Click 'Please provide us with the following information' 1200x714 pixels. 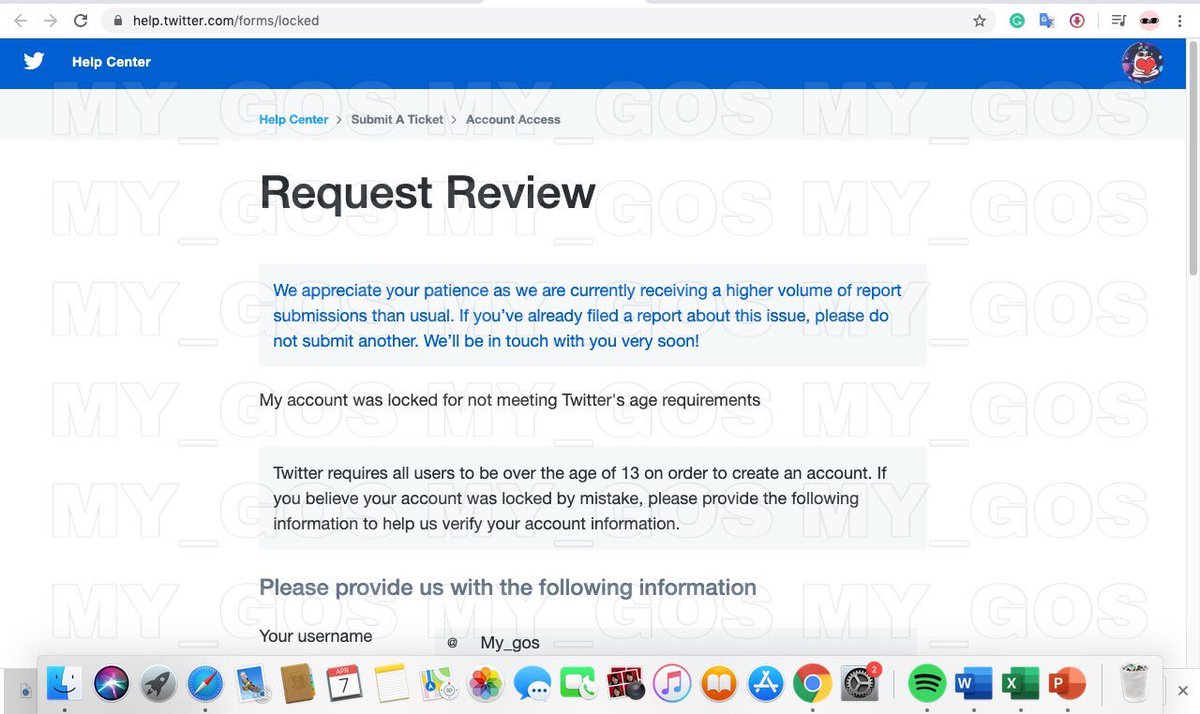pyautogui.click(x=508, y=587)
